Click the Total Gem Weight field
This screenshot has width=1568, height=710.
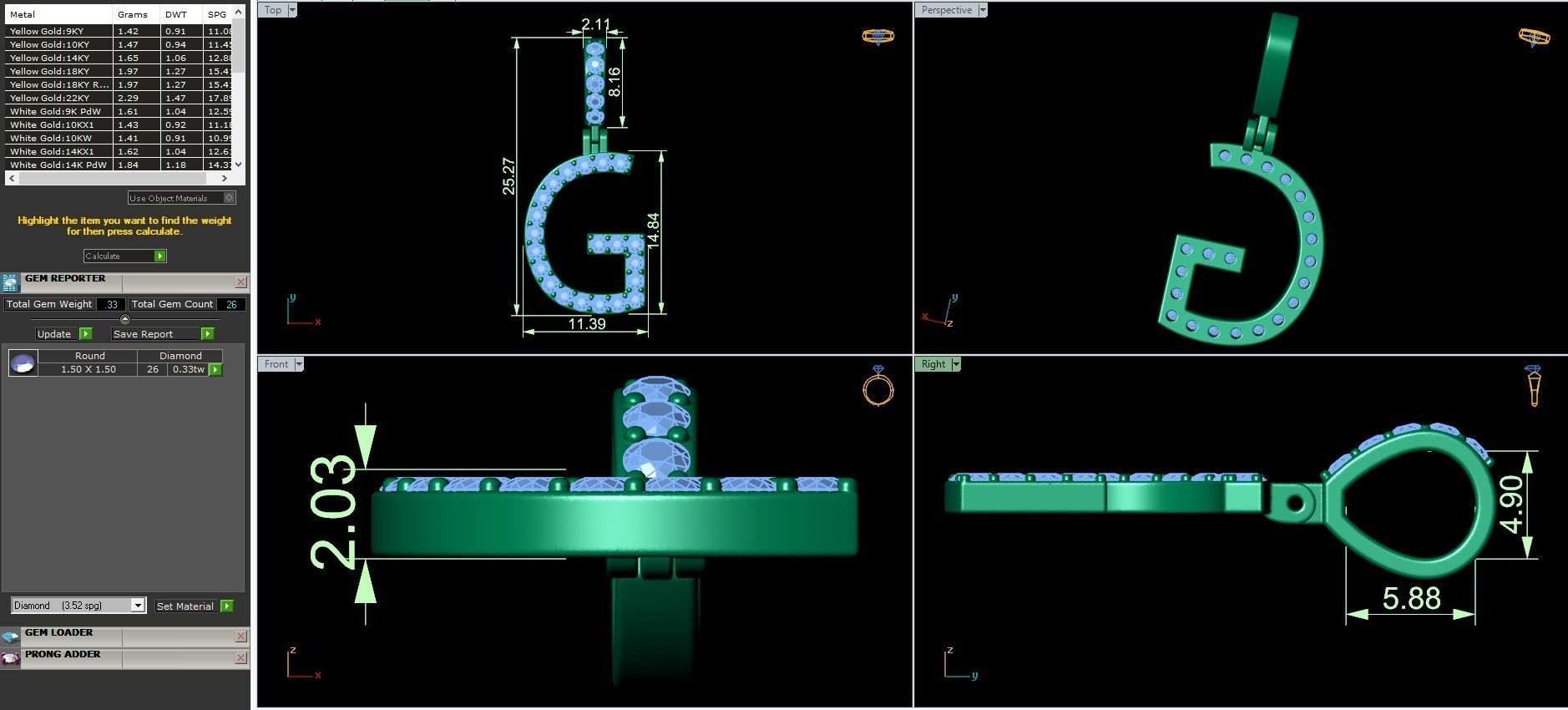111,304
